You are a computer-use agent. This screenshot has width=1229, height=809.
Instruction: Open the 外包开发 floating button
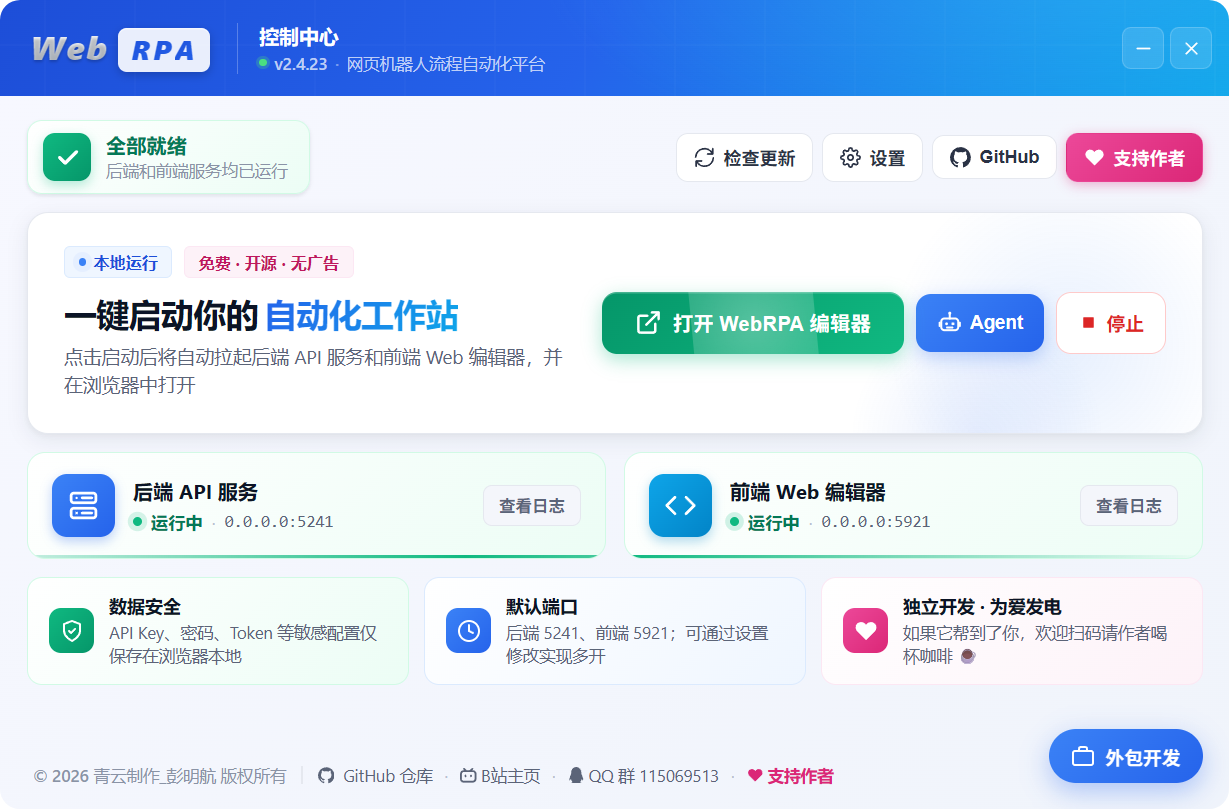(1126, 756)
